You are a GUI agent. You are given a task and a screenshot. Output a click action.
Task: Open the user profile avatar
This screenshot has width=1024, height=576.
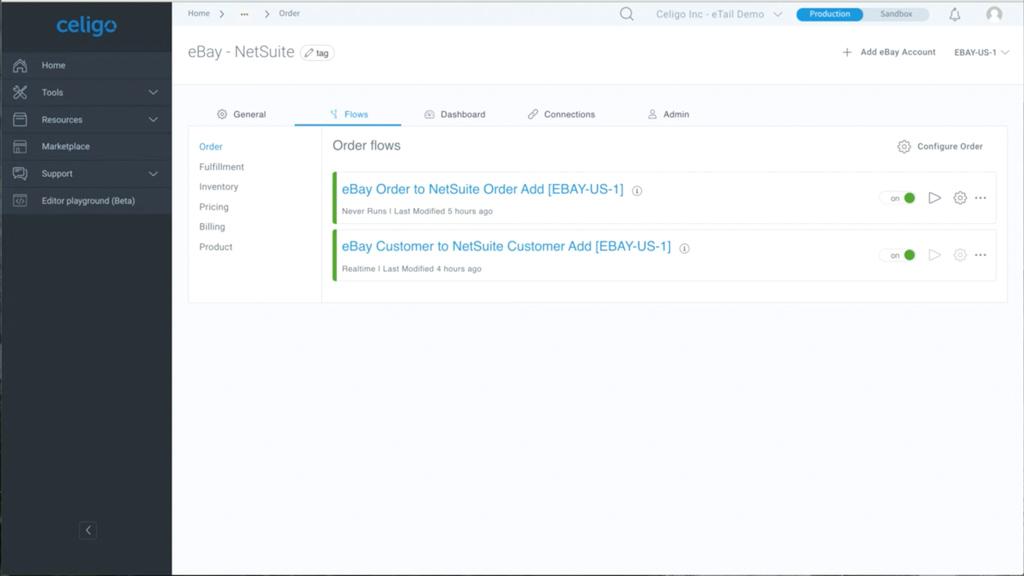coord(994,14)
